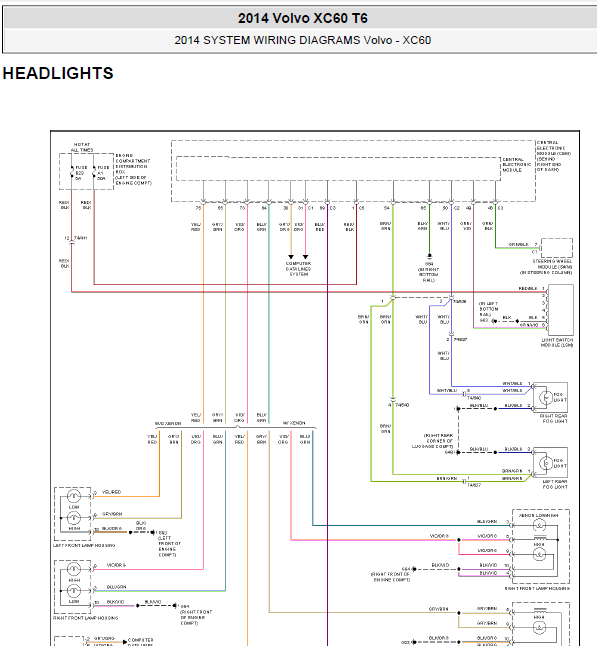Image resolution: width=597 pixels, height=646 pixels.
Task: Click 'LEFT REAR FOG LIGHT' label
Action: pyautogui.click(x=555, y=484)
